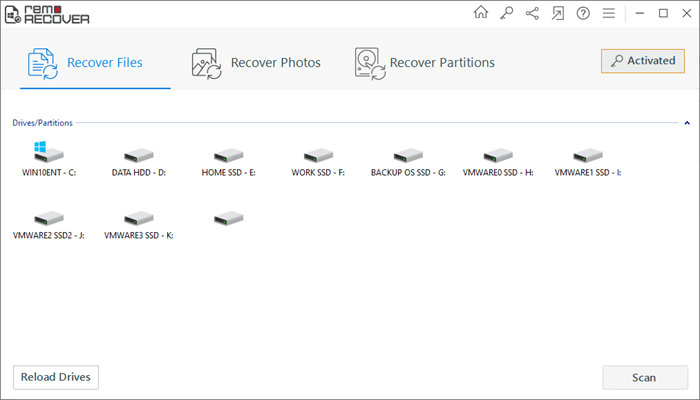Screen dimensions: 700x400
Task: Click the Reload Drives button
Action: [x=56, y=377]
